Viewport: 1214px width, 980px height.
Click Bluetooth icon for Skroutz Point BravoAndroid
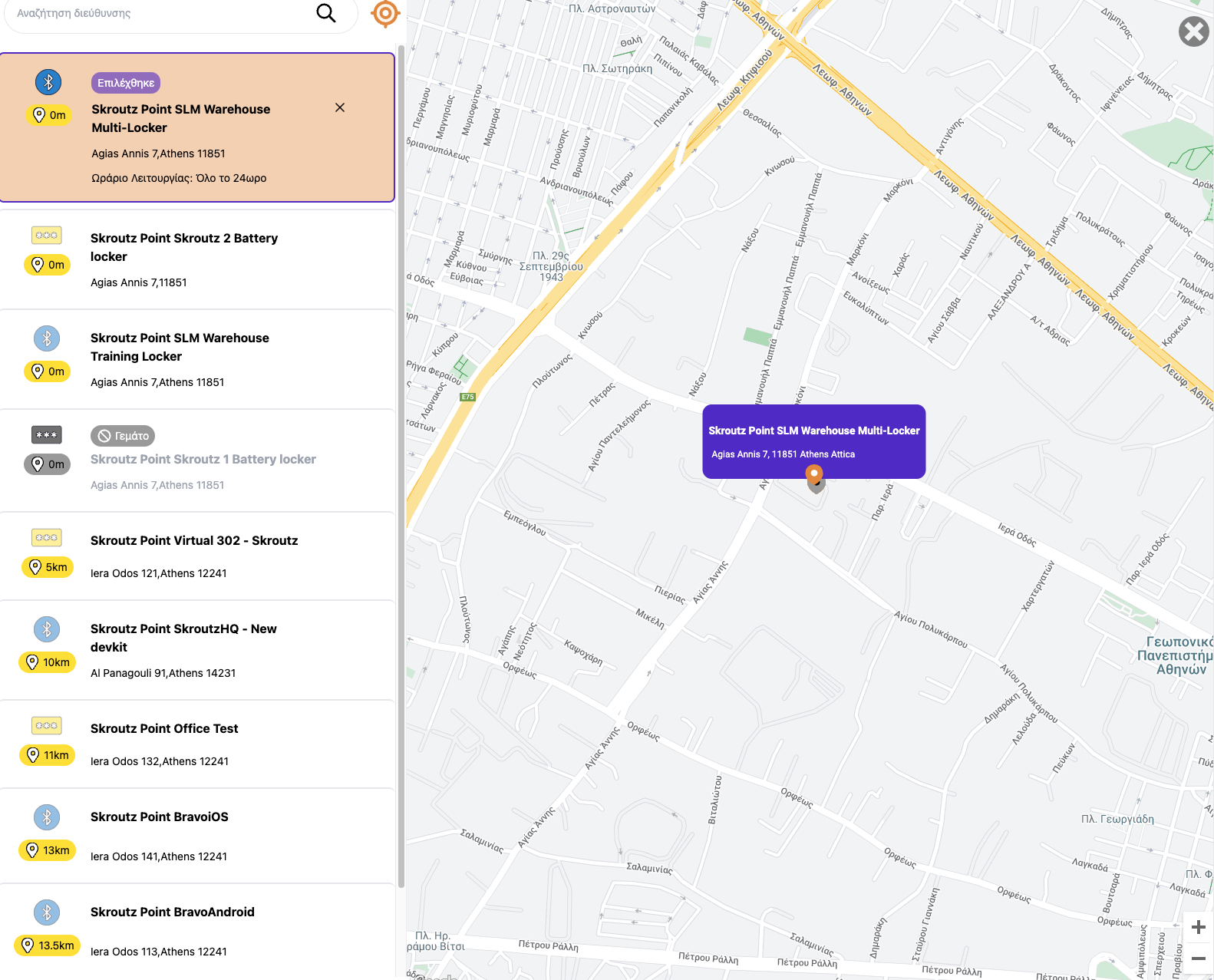(47, 912)
